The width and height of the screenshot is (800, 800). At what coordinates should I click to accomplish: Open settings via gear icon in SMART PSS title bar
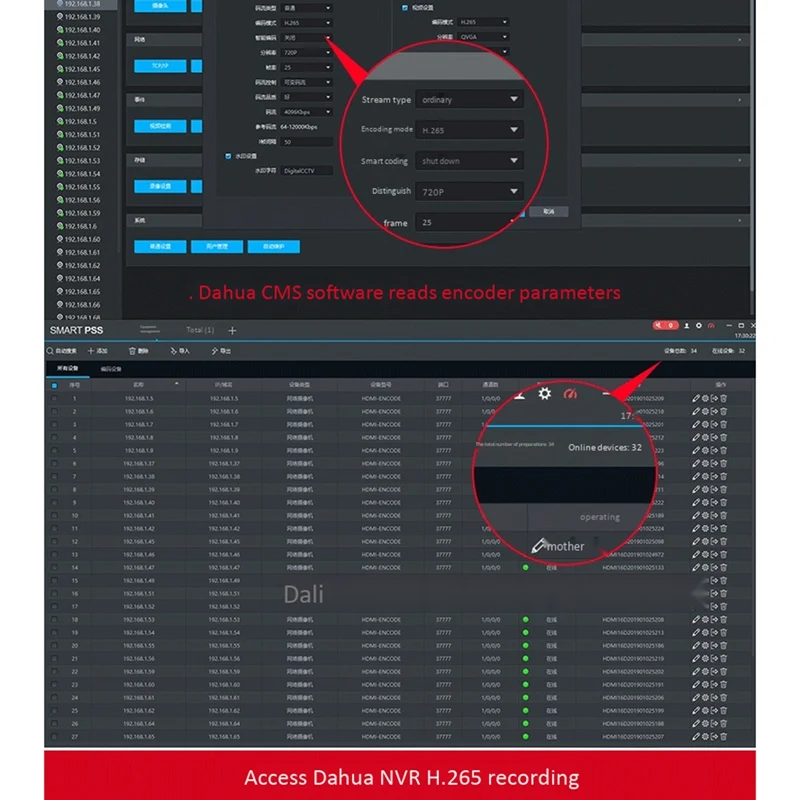click(x=699, y=326)
